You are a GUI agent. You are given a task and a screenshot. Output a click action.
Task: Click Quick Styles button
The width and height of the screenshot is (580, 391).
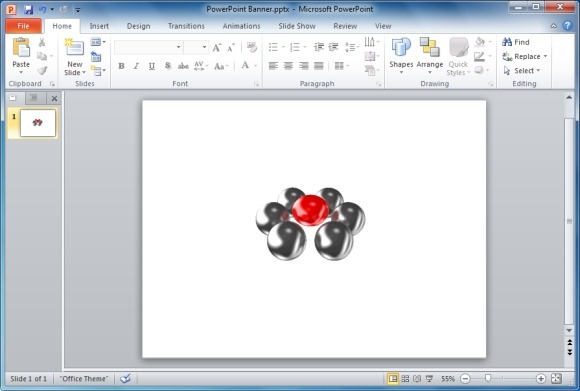458,57
